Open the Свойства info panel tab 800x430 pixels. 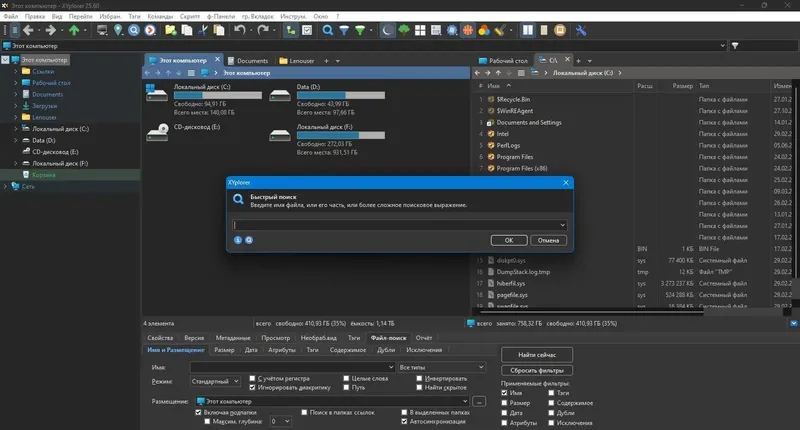(160, 338)
